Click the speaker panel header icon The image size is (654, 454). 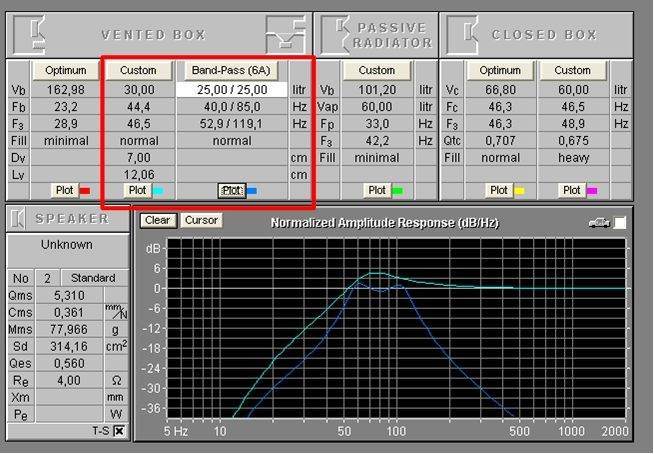coord(20,218)
